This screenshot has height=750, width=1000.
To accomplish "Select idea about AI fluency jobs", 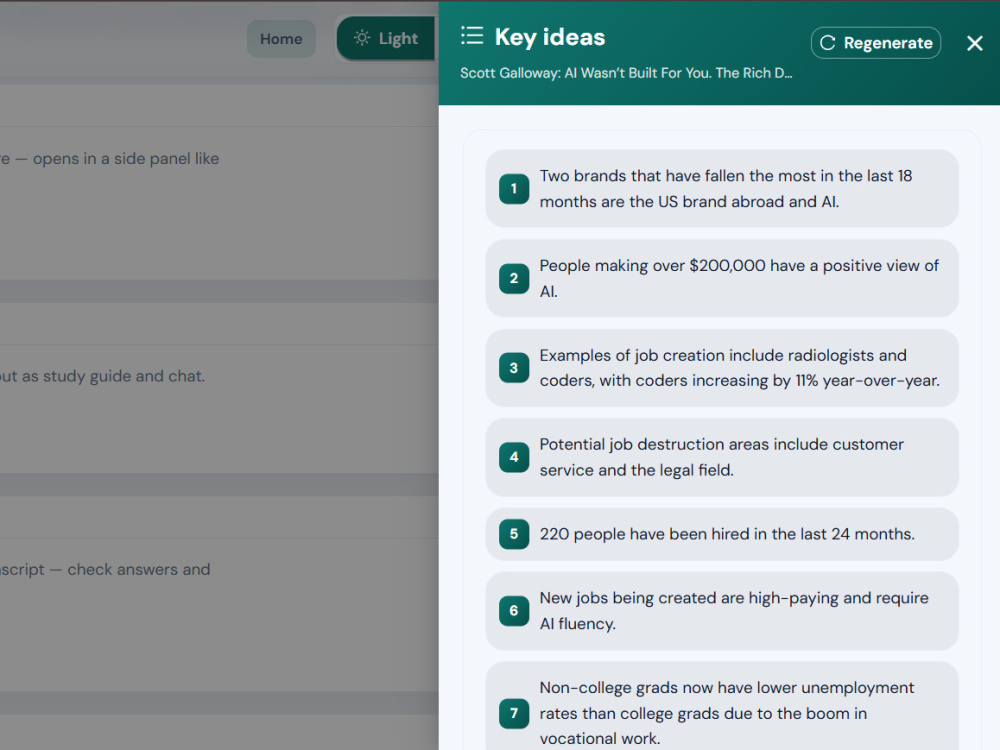I will click(x=722, y=611).
